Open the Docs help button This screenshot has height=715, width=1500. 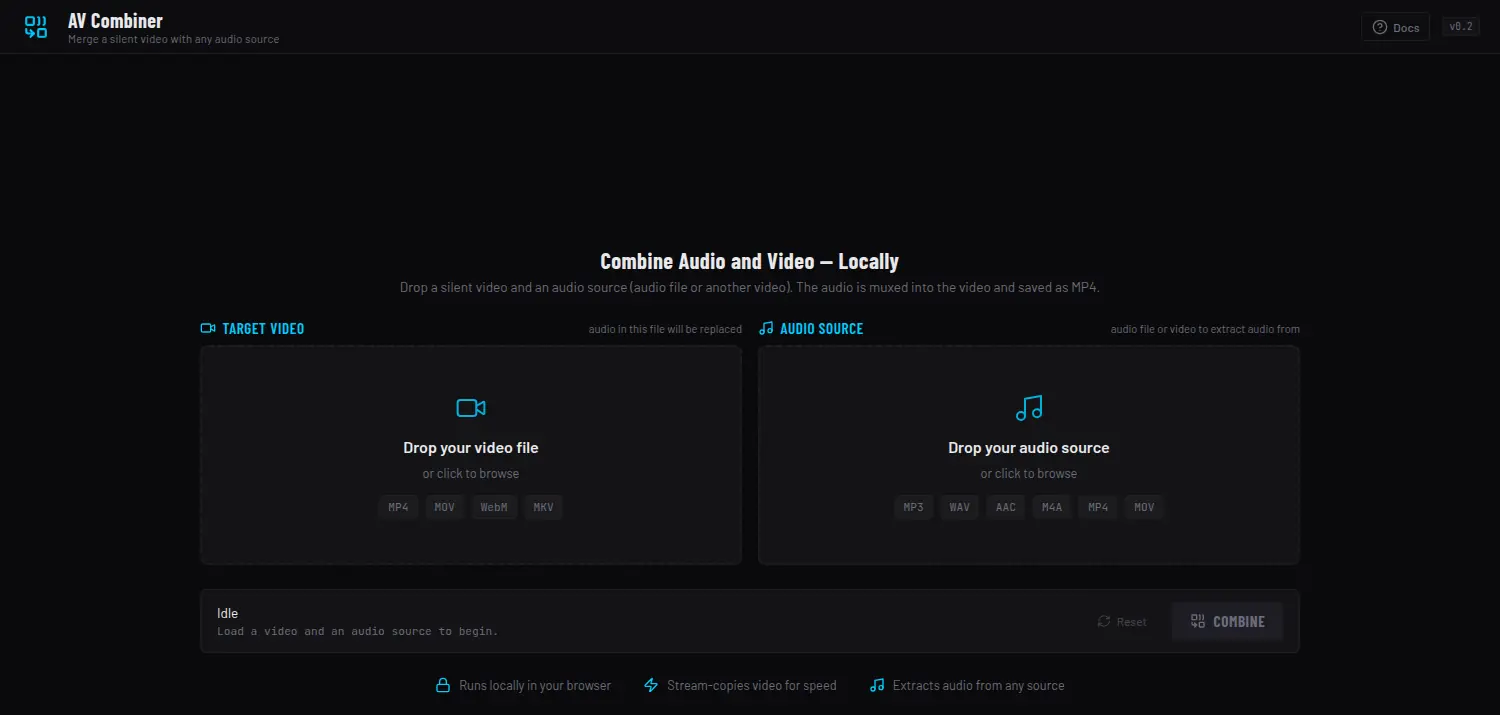coord(1395,27)
